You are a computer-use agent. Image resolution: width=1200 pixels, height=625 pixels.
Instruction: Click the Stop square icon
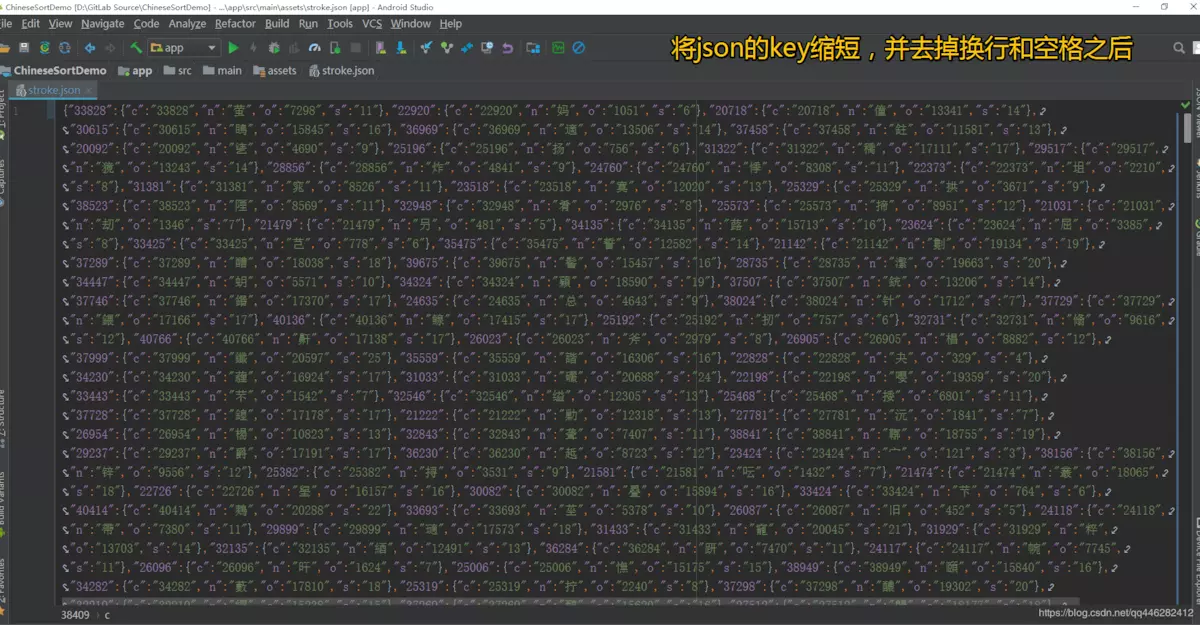coord(355,47)
